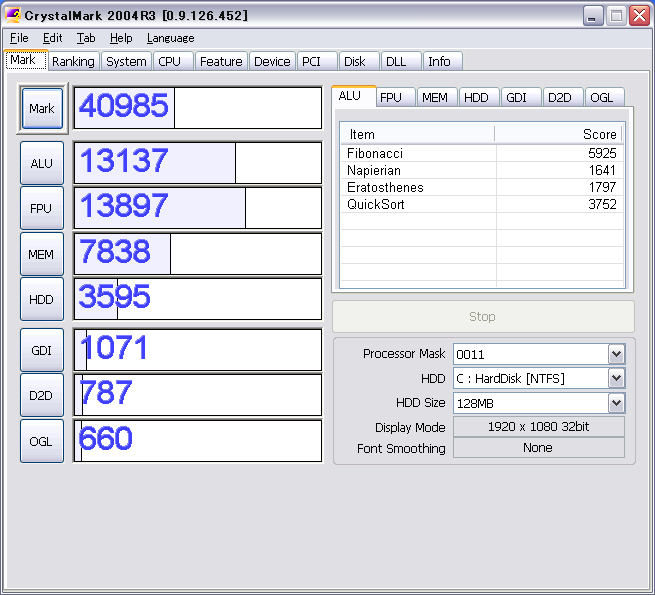Screen dimensions: 655x595
Task: Close the CrystalMark window
Action: coord(640,16)
